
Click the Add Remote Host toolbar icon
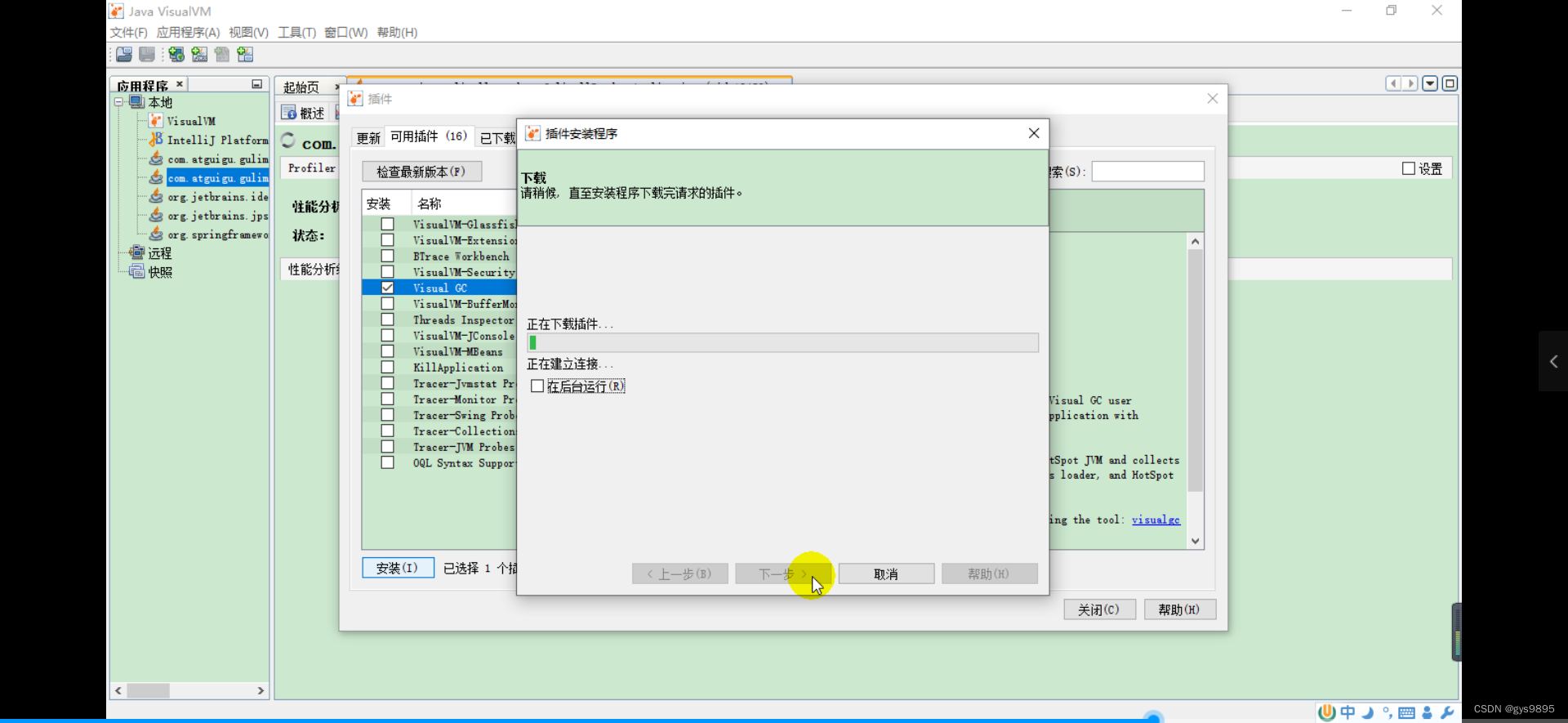(x=176, y=55)
